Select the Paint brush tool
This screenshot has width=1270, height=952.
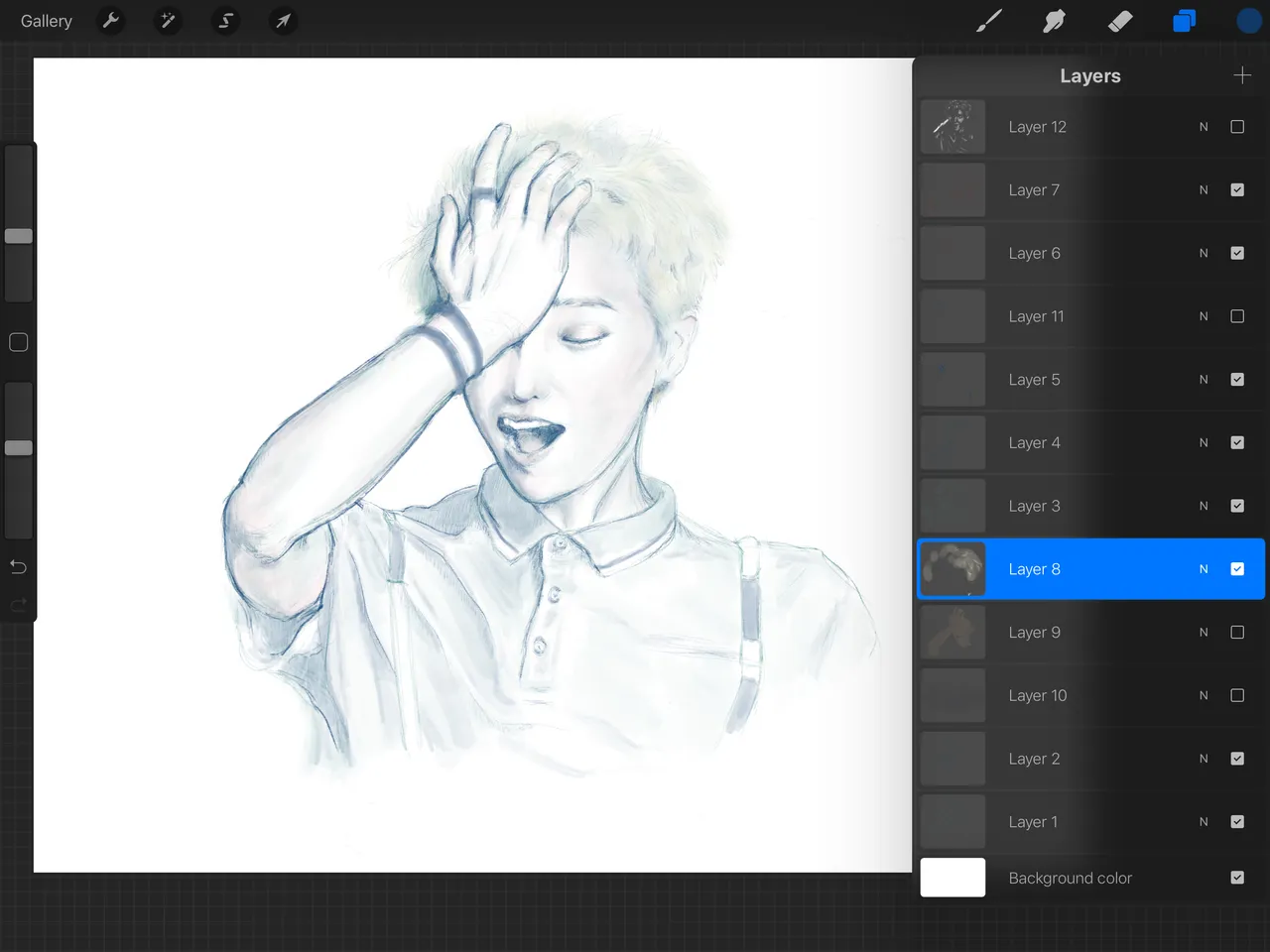(989, 21)
